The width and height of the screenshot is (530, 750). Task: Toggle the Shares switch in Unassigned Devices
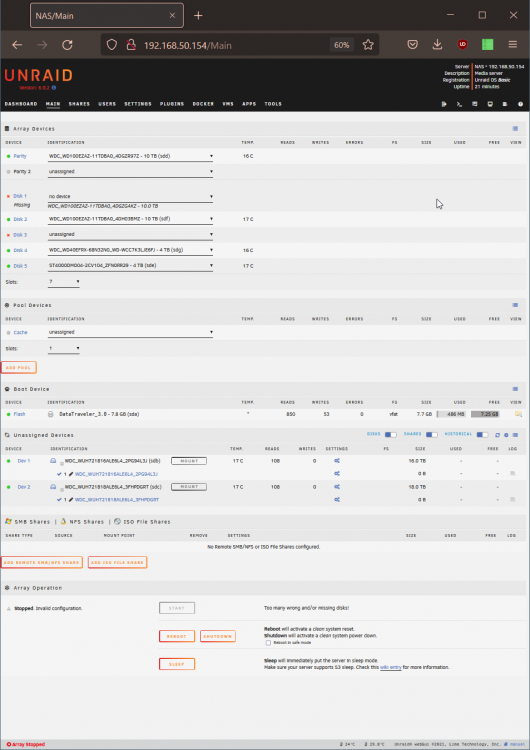[x=432, y=435]
